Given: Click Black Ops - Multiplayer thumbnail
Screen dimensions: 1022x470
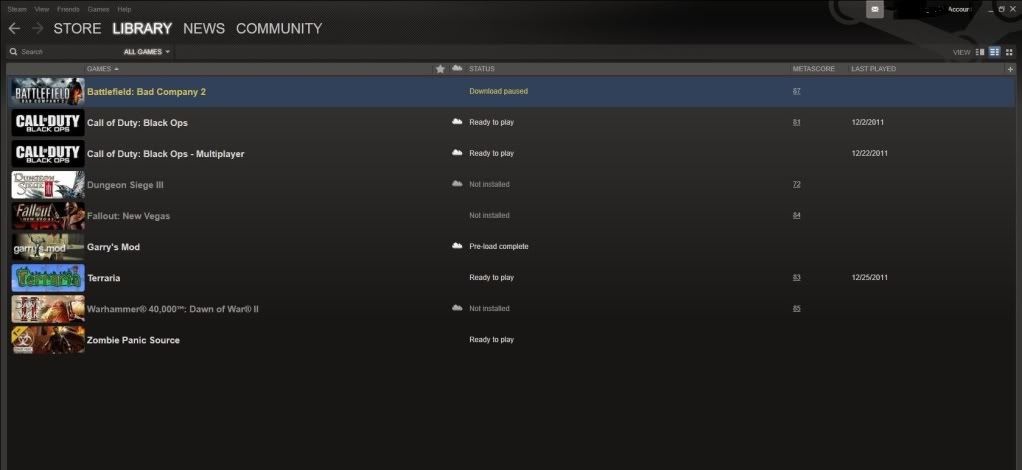Looking at the screenshot, I should [48, 154].
